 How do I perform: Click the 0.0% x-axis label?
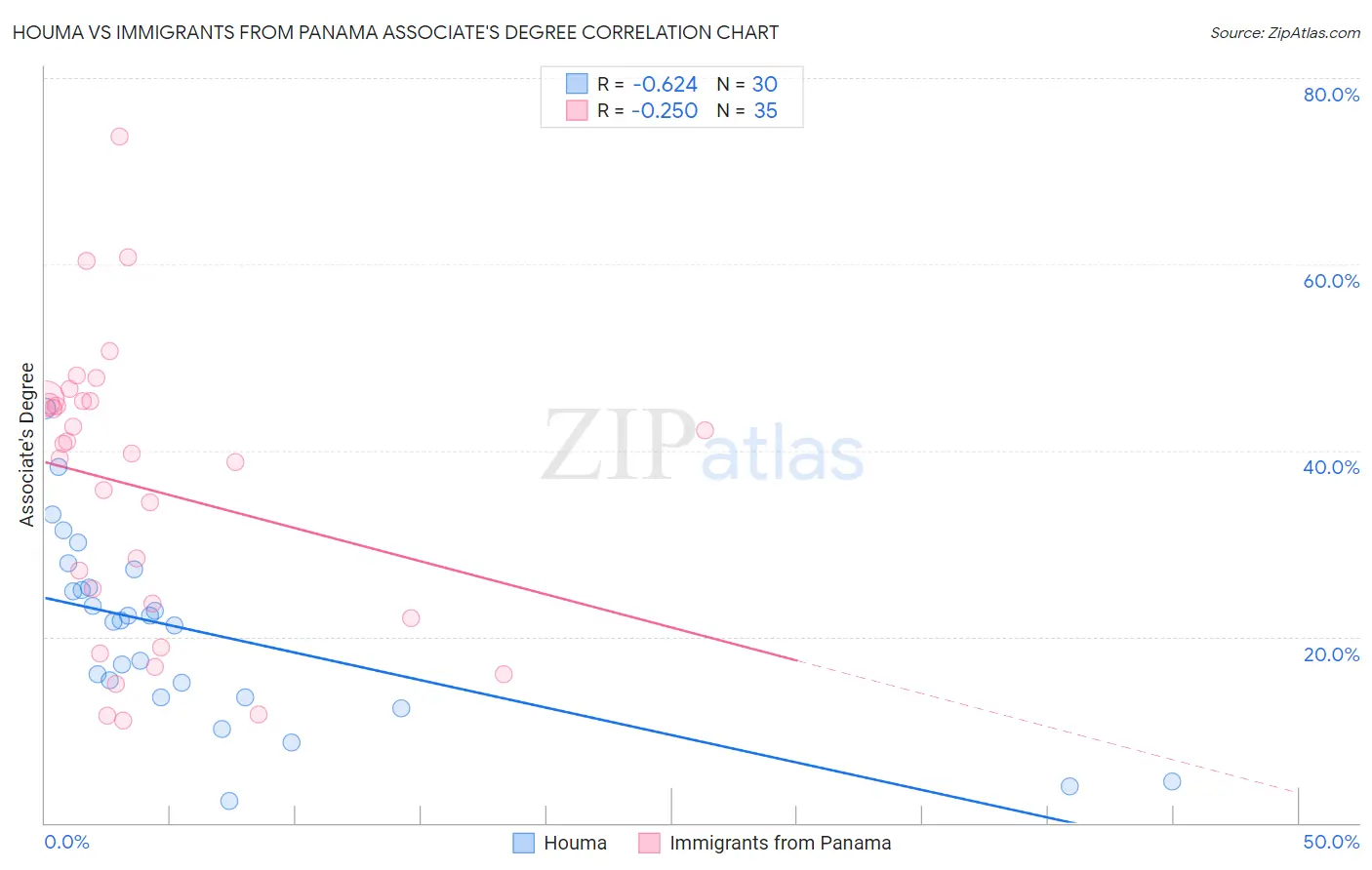66,842
